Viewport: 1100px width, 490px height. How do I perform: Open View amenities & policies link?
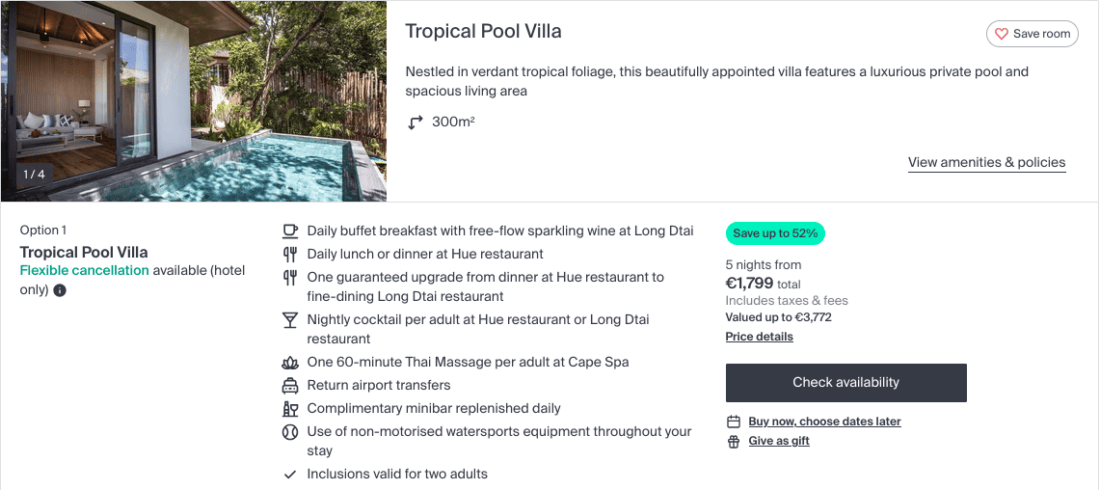pos(986,163)
